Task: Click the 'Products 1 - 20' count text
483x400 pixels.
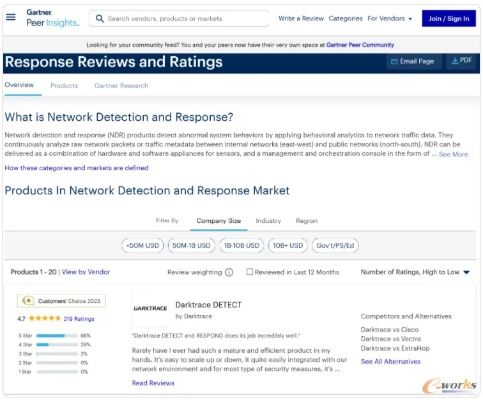Action: (x=33, y=272)
